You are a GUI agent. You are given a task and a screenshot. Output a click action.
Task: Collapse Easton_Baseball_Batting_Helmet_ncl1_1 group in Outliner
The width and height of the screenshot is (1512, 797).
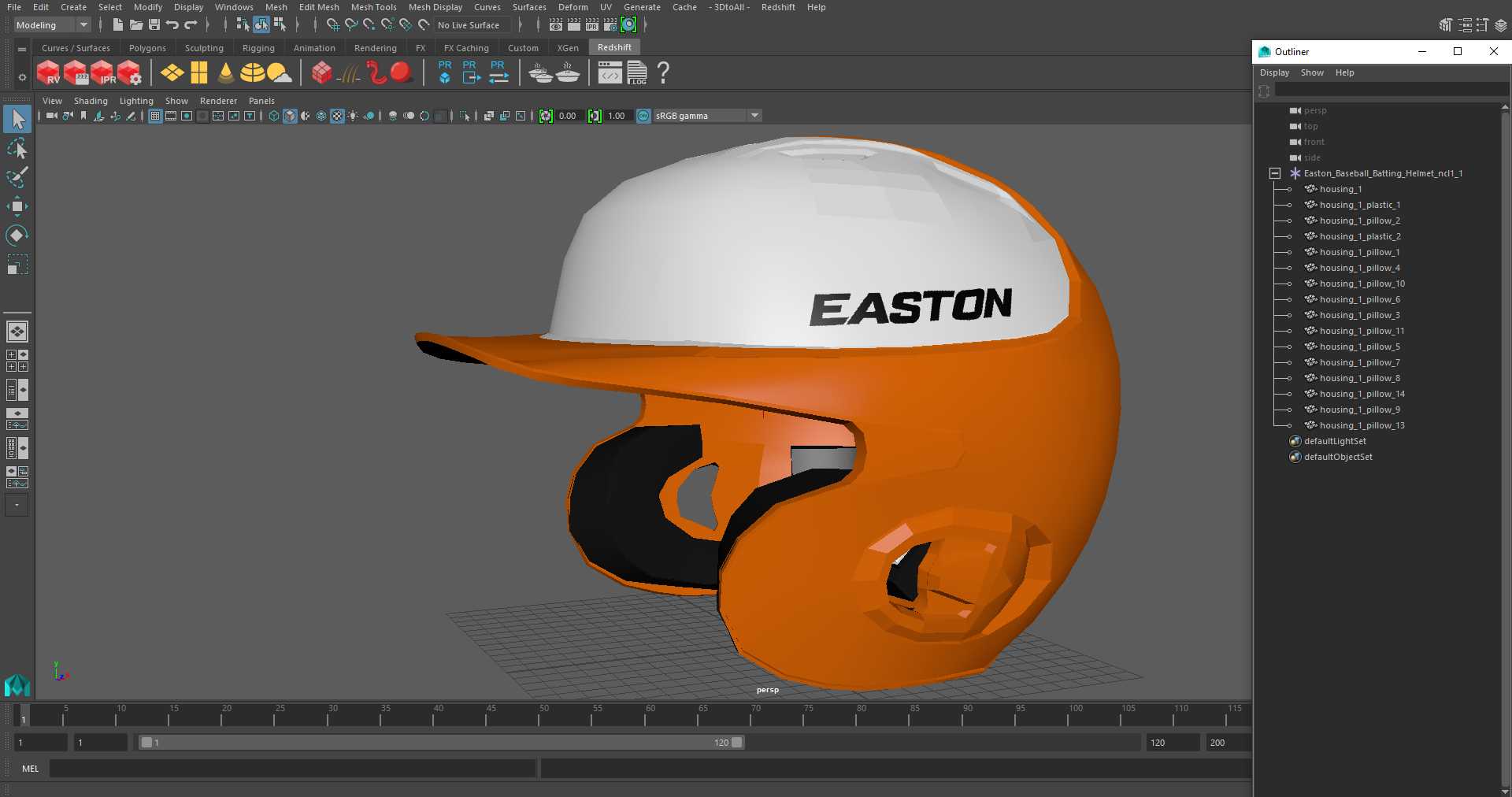pyautogui.click(x=1275, y=173)
